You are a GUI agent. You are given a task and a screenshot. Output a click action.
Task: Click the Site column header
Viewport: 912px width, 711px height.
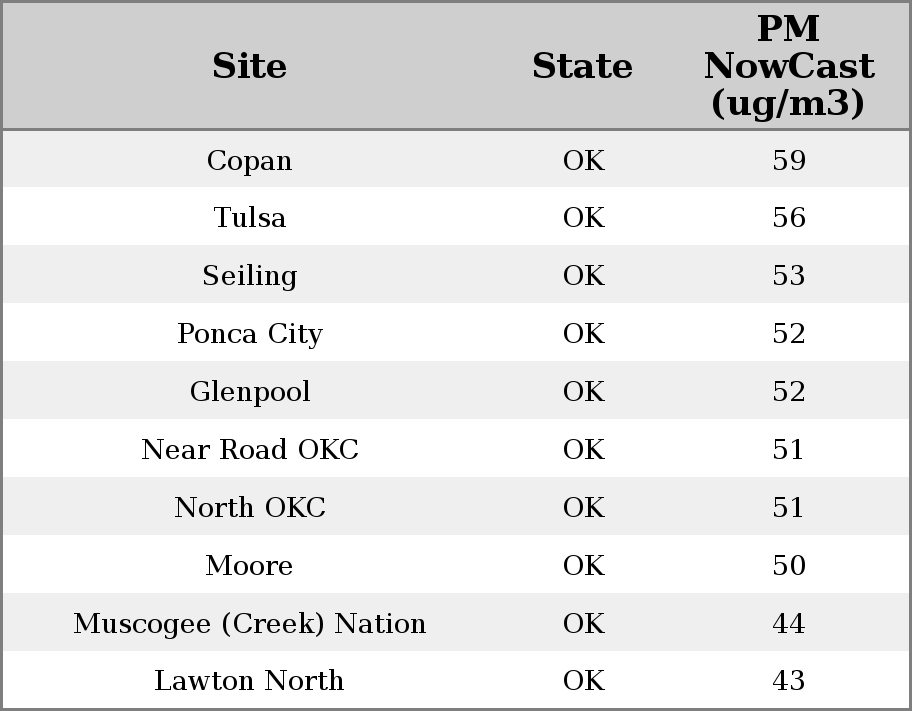point(249,66)
